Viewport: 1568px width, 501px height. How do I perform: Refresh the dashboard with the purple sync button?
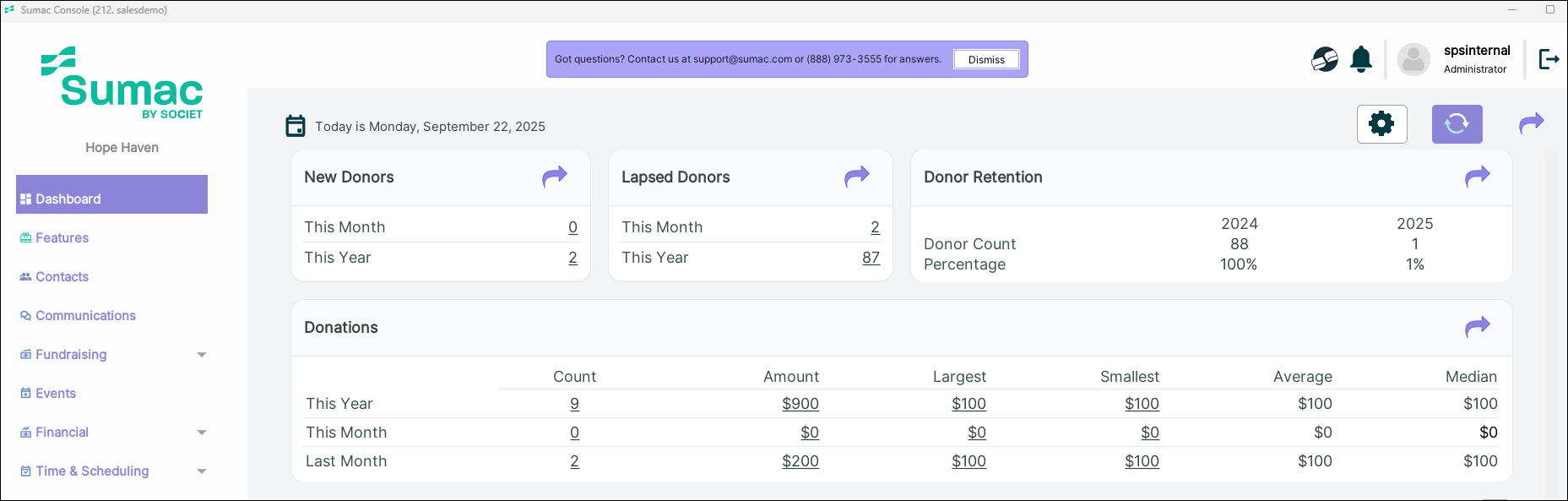pyautogui.click(x=1457, y=124)
